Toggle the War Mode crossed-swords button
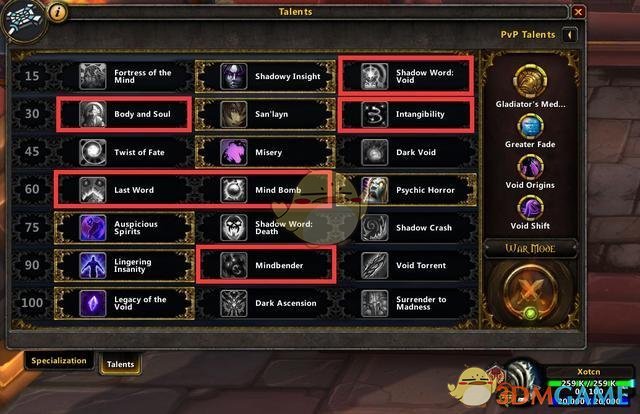Viewport: 640px width, 414px height. 530,291
